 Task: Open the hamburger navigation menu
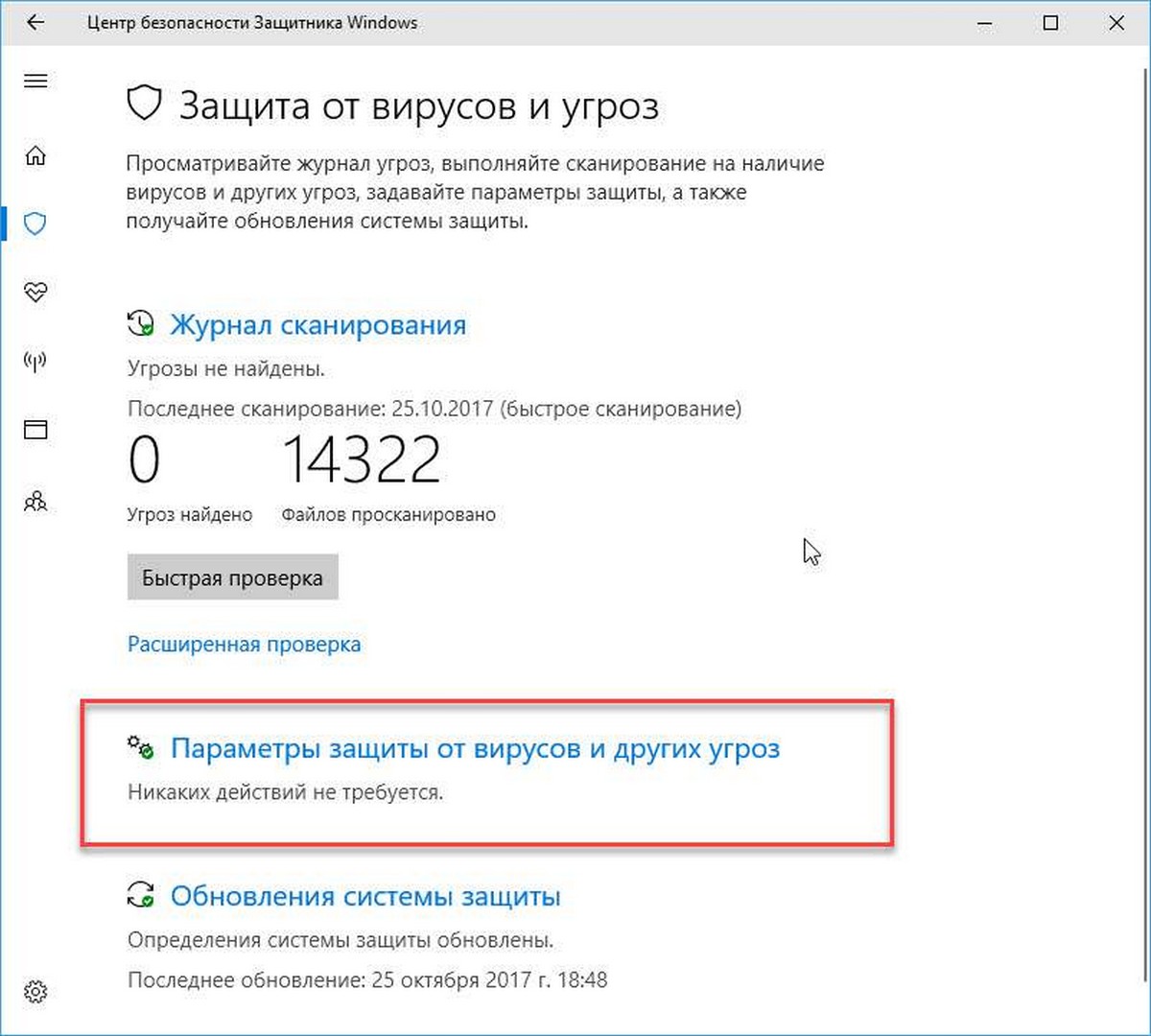pyautogui.click(x=35, y=82)
